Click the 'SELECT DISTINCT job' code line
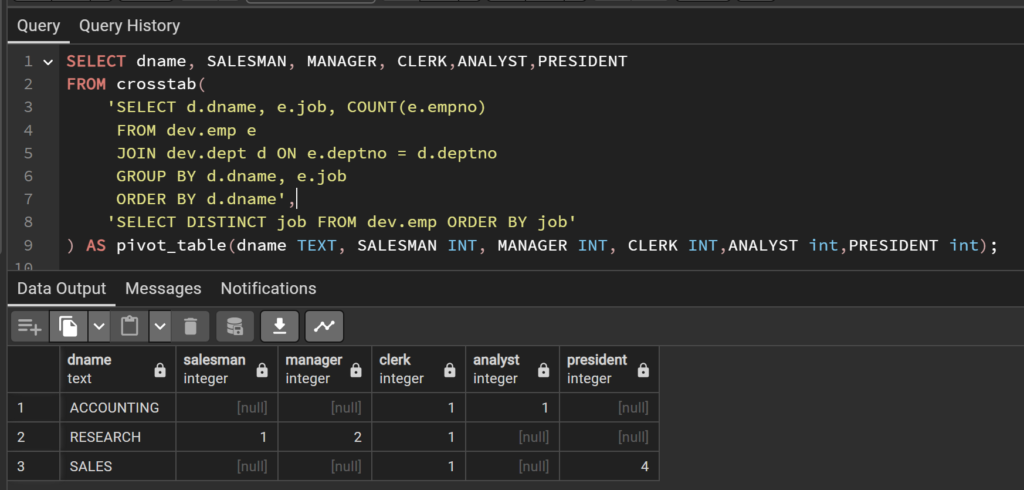The image size is (1024, 490). 342,223
